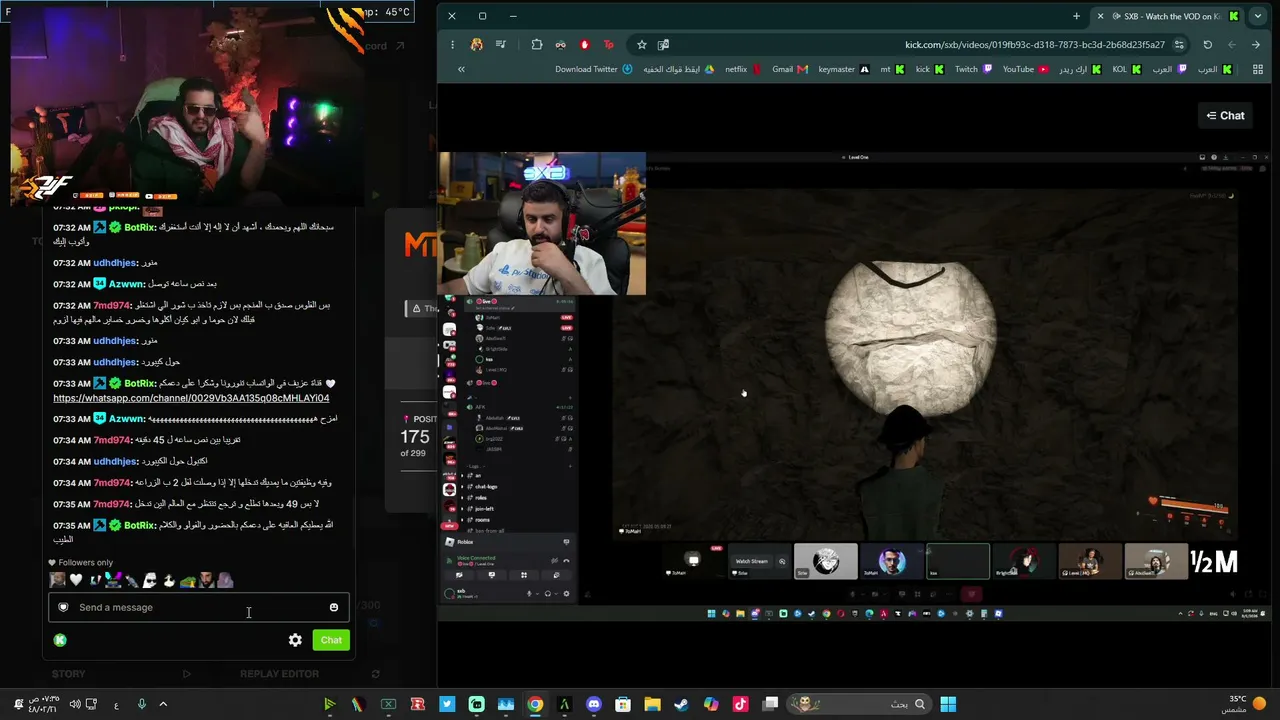Go forward in Chrome history
Screen dimensions: 1280x720
(1231, 45)
